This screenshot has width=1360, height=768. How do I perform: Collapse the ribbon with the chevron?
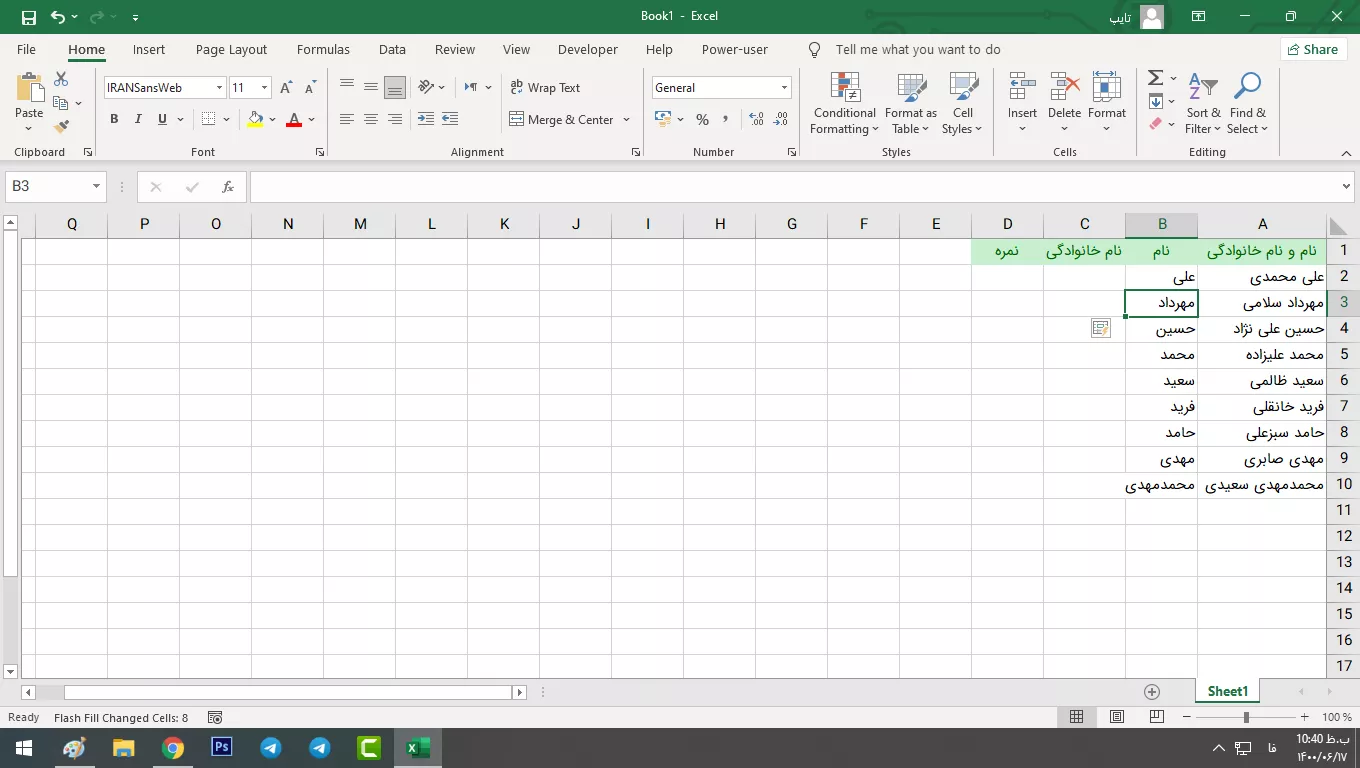1346,153
